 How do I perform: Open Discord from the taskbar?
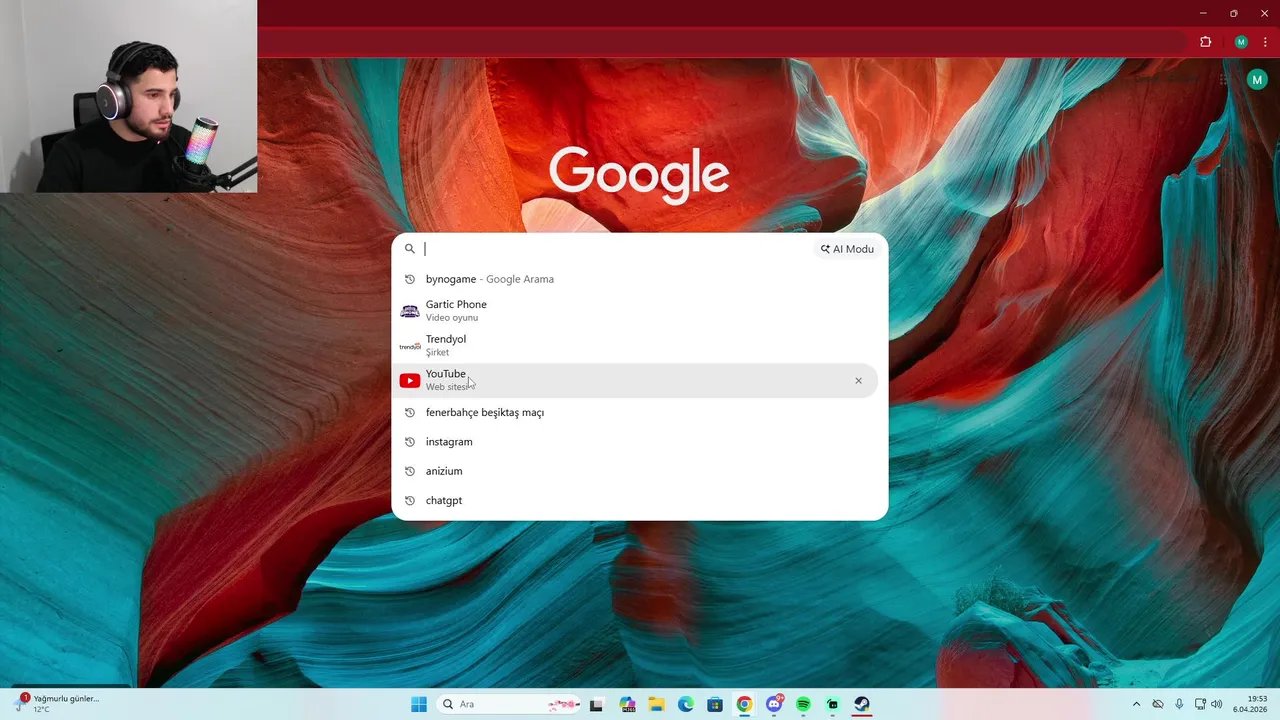click(x=774, y=704)
